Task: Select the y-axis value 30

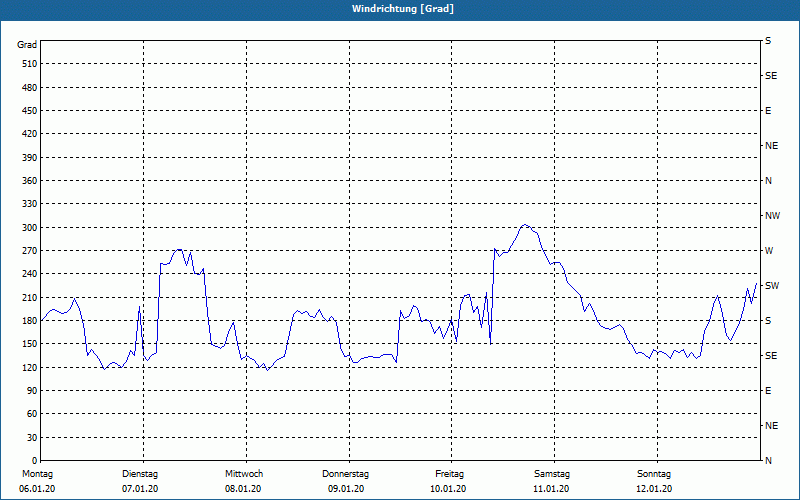Action: point(32,438)
